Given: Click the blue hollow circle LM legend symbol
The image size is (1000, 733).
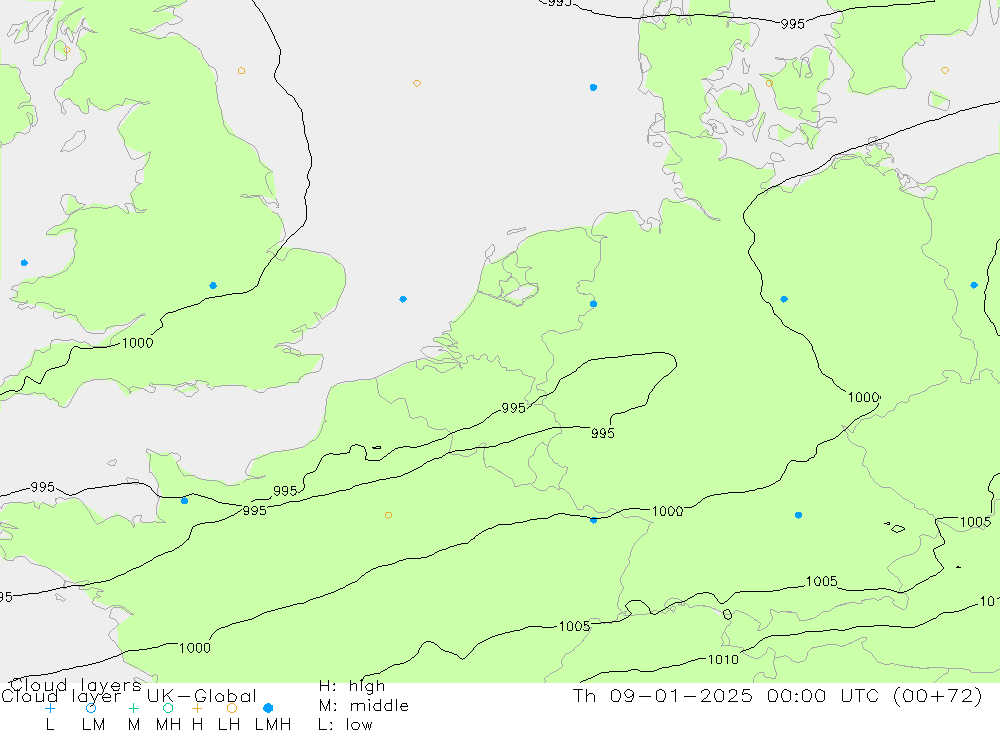Looking at the screenshot, I should (x=91, y=708).
